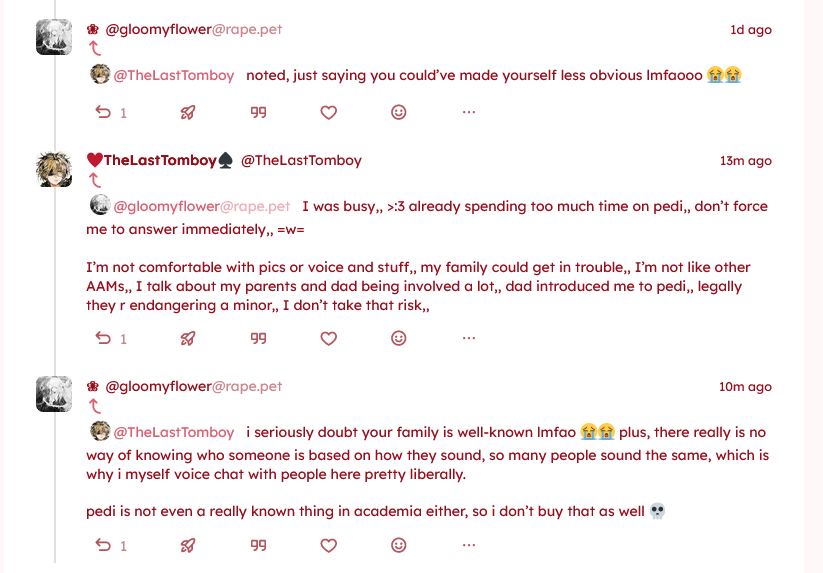Quote the 10m ago post by gloomyflower

point(258,545)
